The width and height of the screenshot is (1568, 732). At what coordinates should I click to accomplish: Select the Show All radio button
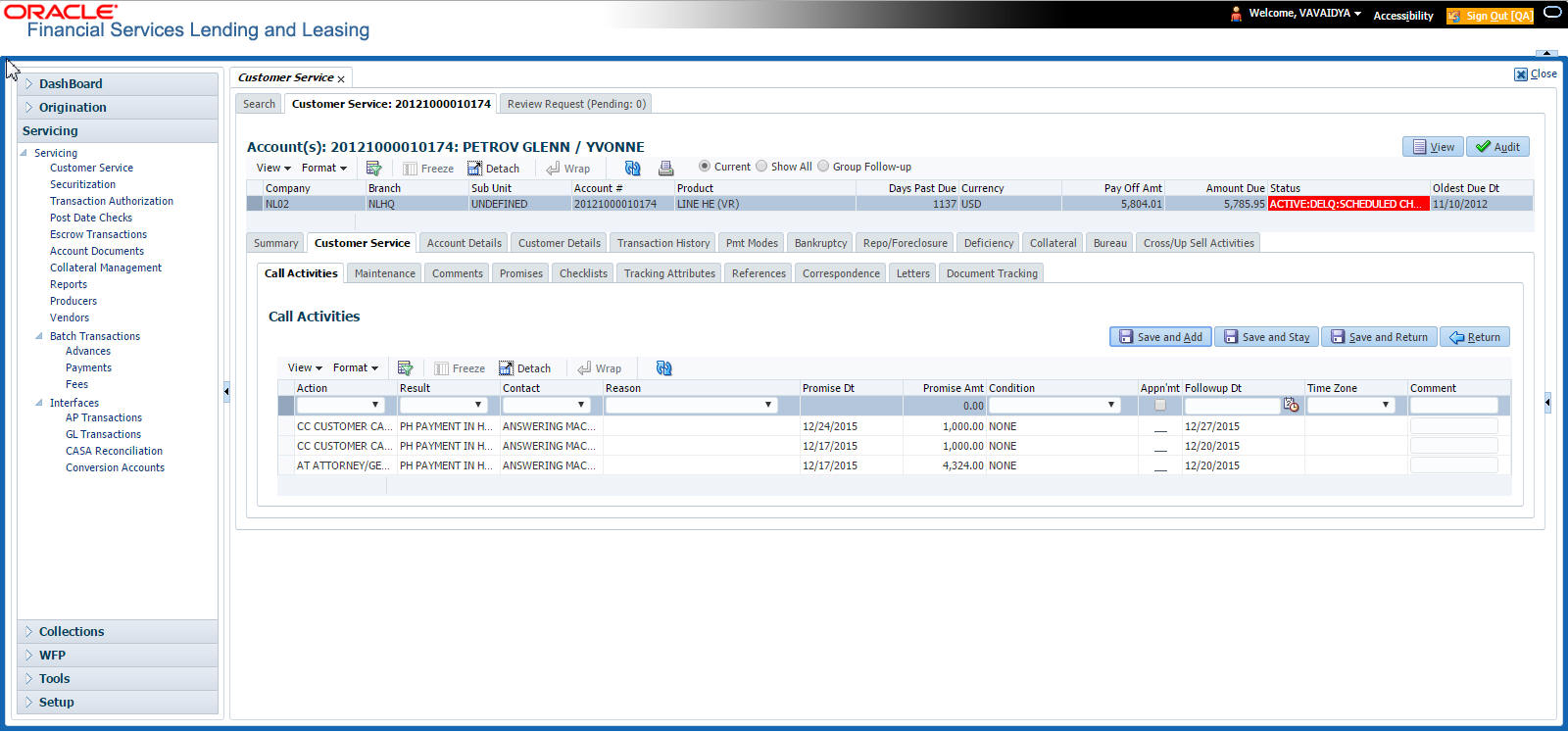click(x=761, y=167)
